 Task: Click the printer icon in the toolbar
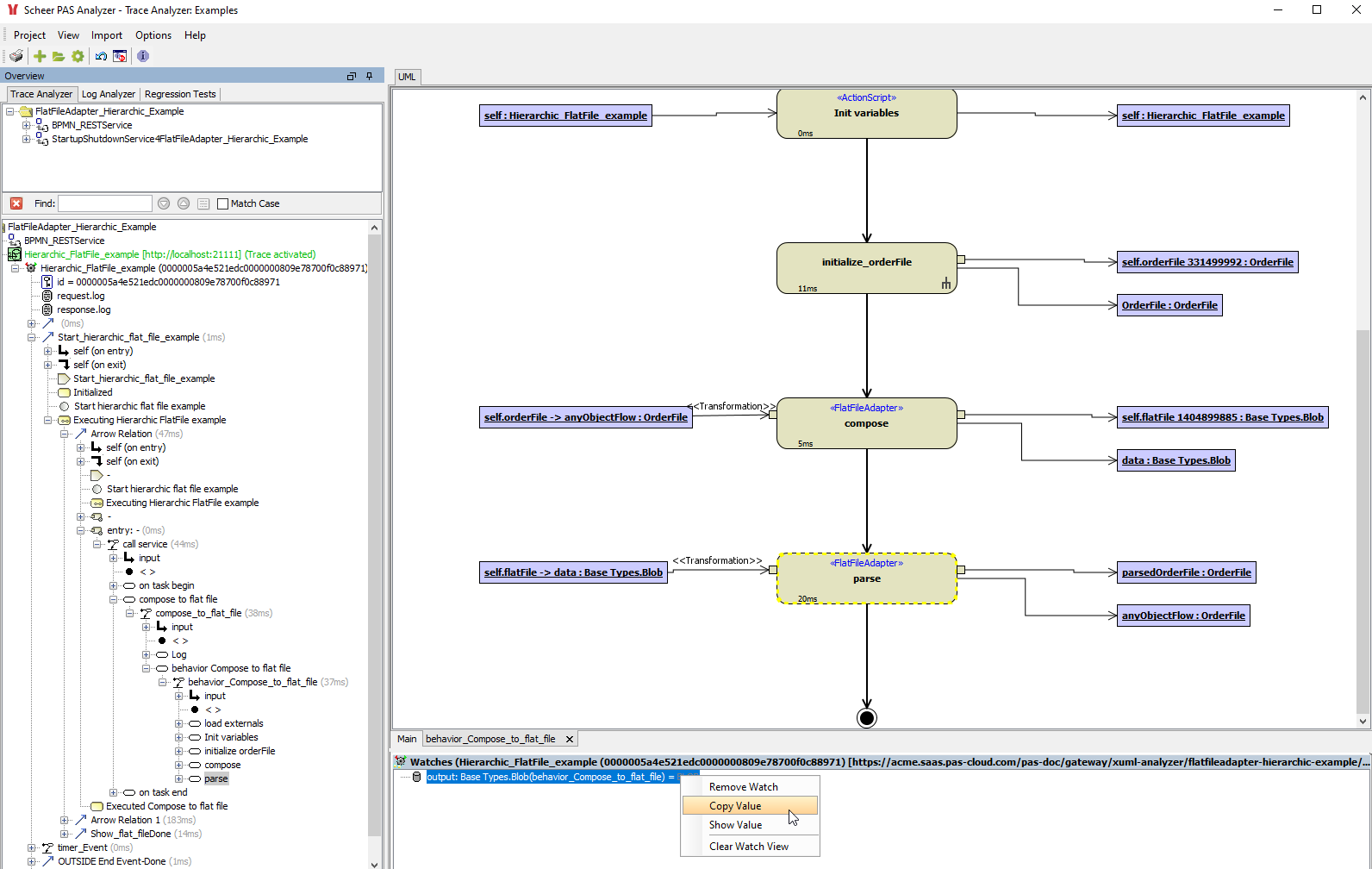(16, 56)
